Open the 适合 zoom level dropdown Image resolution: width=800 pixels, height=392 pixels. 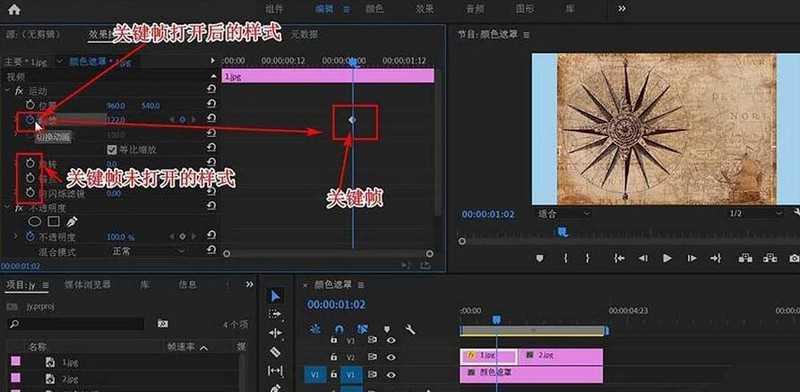(564, 214)
